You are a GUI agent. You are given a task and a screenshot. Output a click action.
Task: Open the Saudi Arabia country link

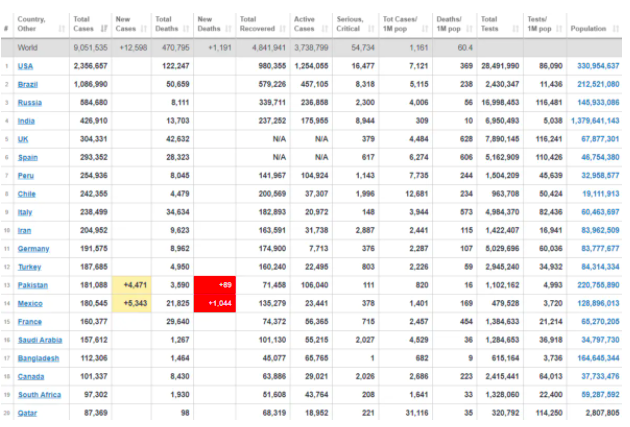[x=40, y=340]
